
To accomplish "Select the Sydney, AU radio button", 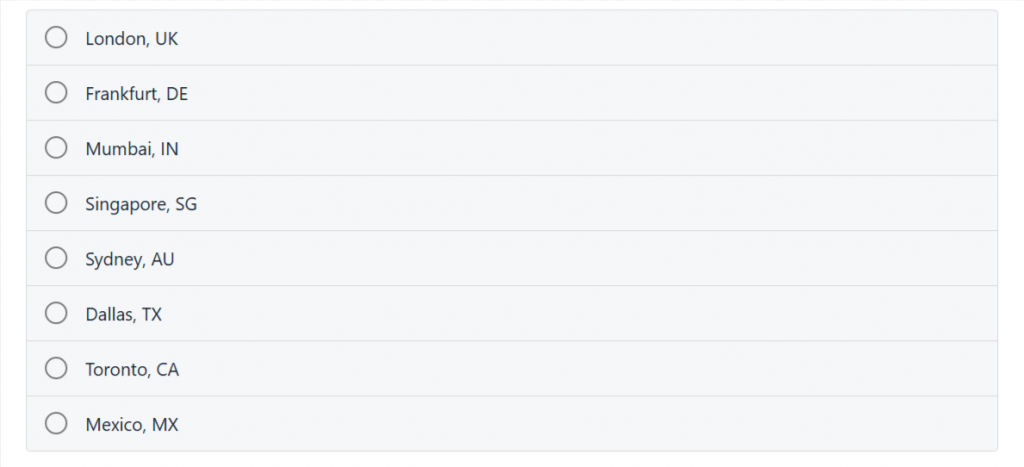I will 56,258.
